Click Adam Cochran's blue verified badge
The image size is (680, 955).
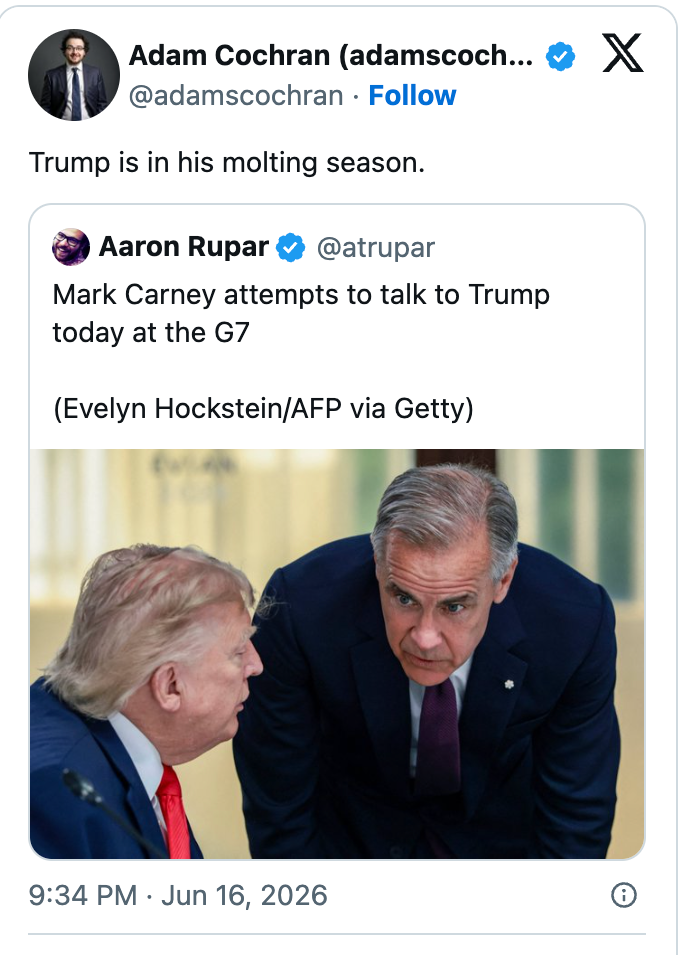[560, 56]
